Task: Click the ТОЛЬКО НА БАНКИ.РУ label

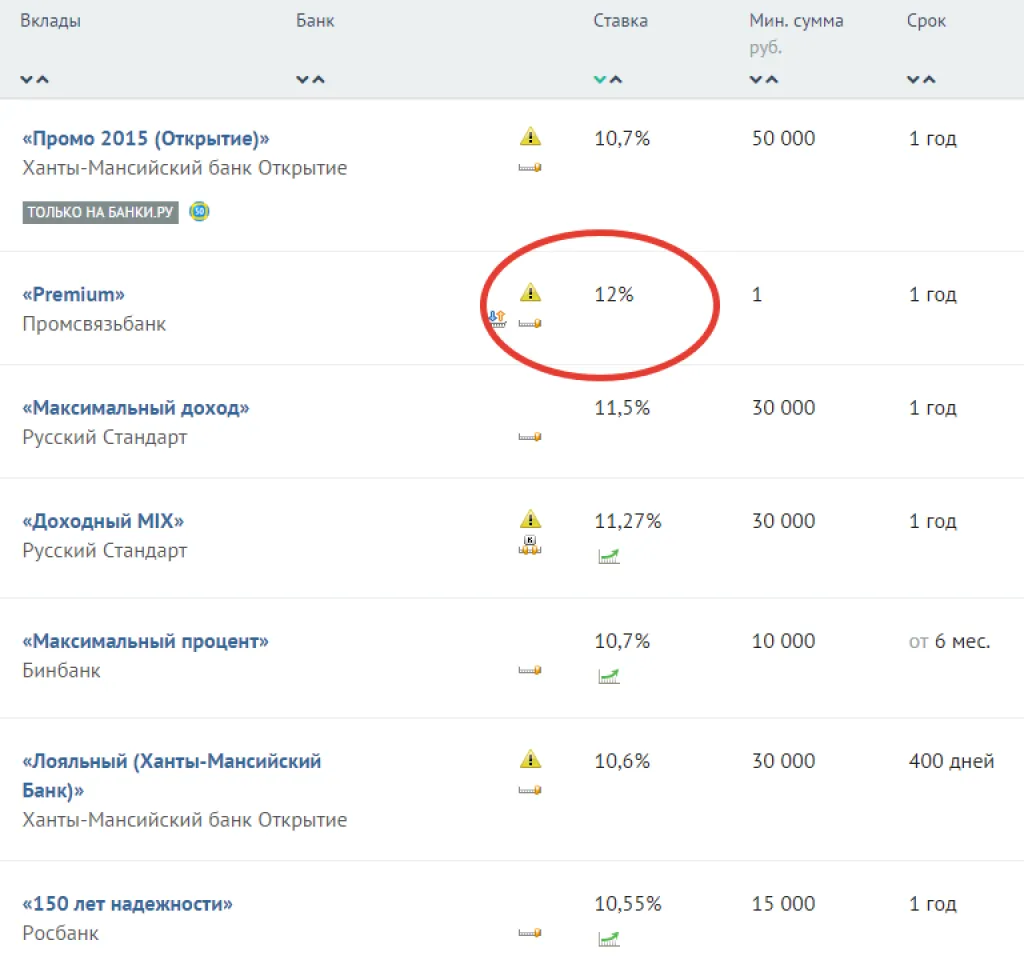Action: point(100,212)
